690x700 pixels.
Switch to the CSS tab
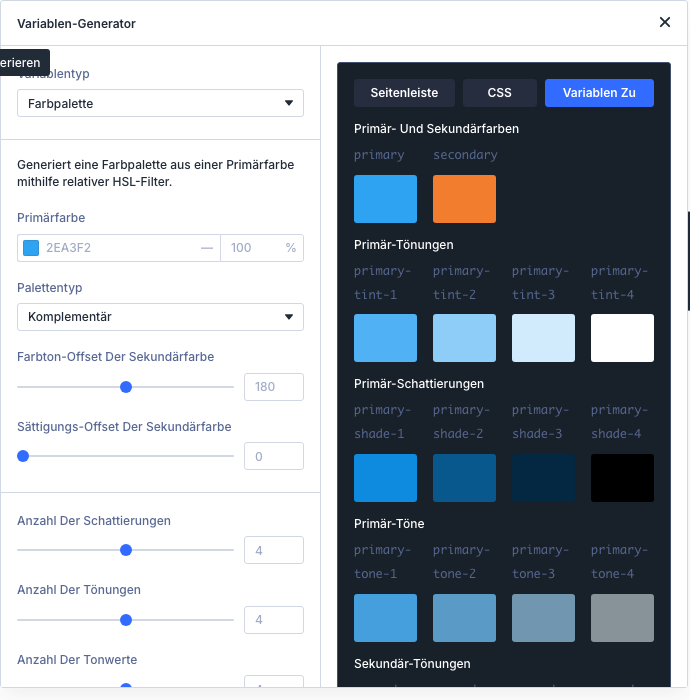coord(499,93)
